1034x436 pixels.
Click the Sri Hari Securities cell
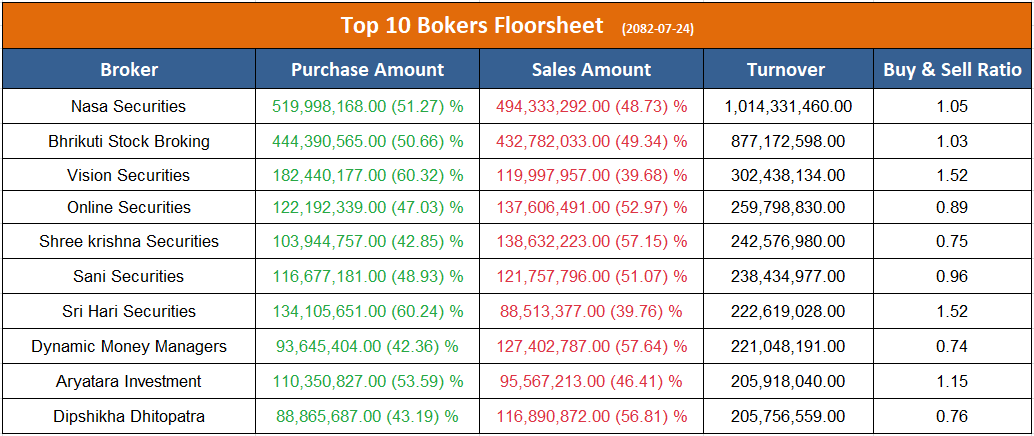(129, 311)
